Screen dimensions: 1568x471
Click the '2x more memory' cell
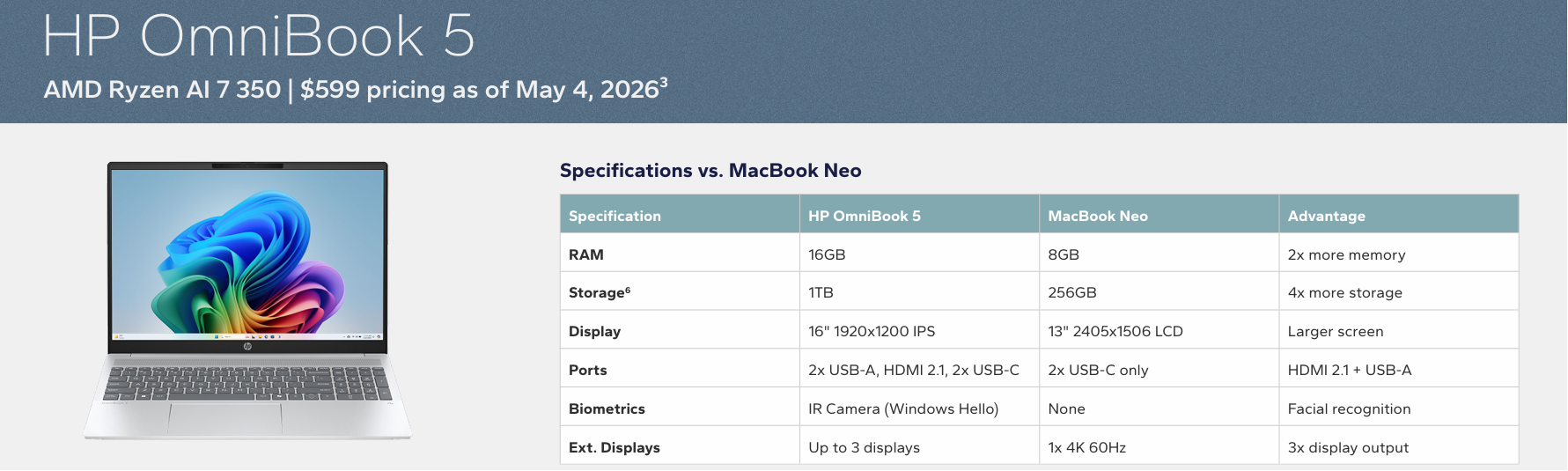(1399, 254)
